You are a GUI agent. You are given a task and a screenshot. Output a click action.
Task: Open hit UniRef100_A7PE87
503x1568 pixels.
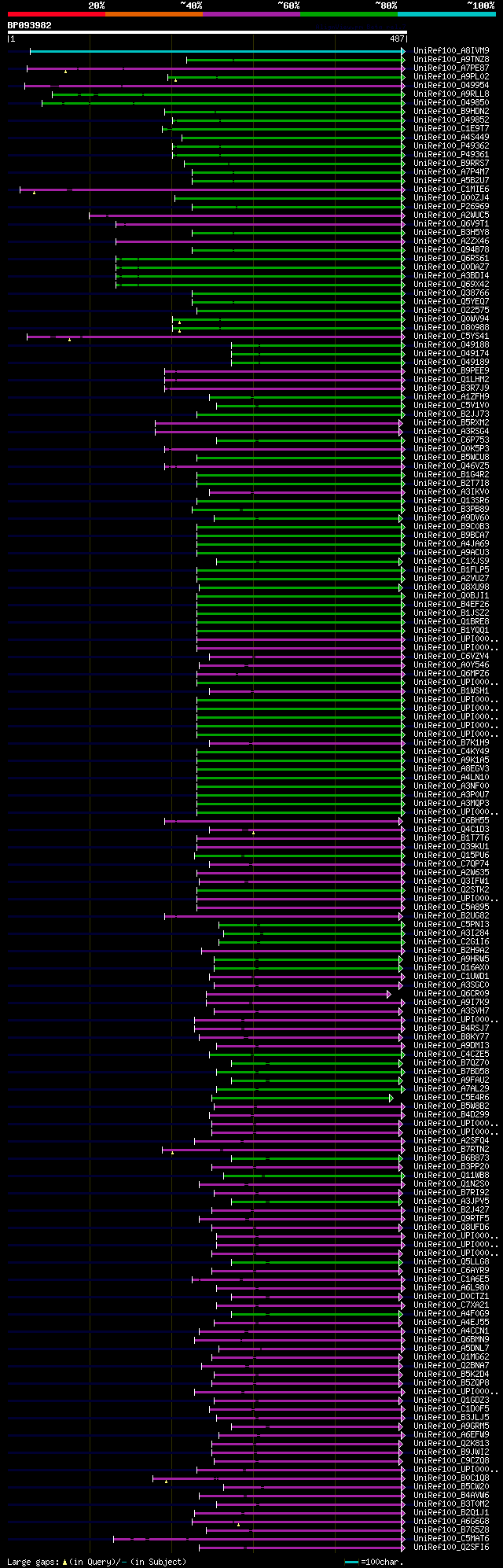[x=451, y=68]
